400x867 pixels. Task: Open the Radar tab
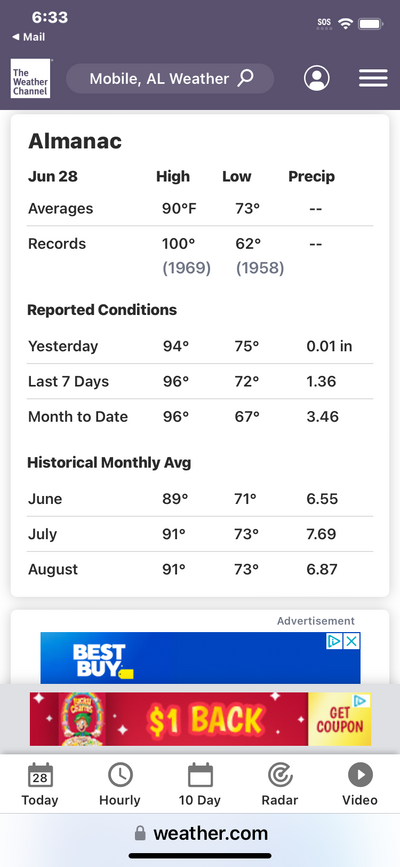point(280,784)
